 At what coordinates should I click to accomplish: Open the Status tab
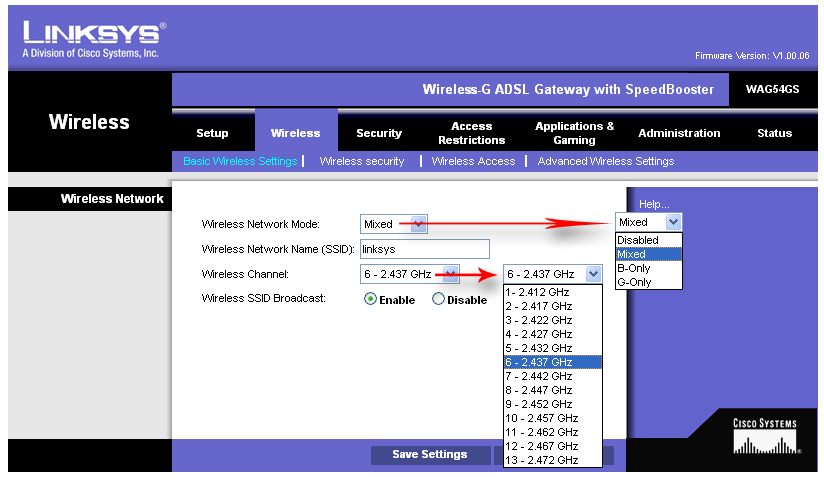point(775,133)
